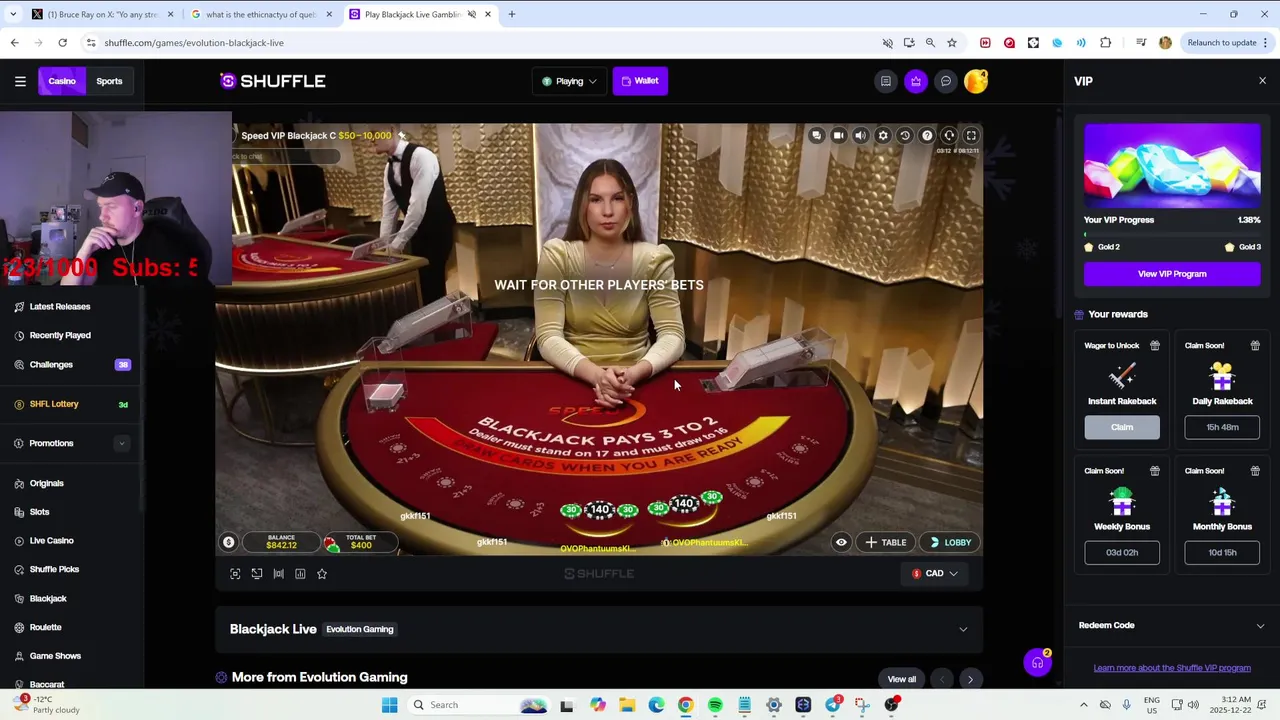This screenshot has width=1280, height=720.
Task: Open the Playing dropdown
Action: (x=569, y=81)
